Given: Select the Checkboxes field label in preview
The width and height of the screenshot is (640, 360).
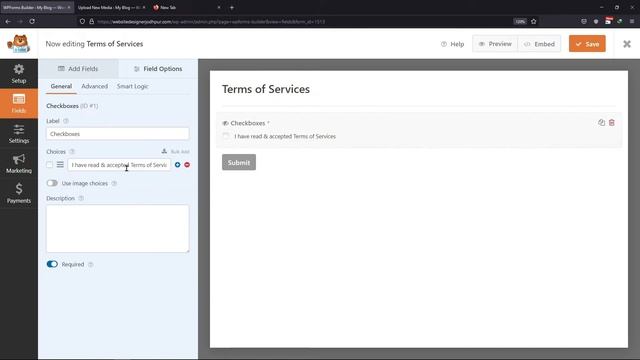Looking at the screenshot, I should coord(248,123).
